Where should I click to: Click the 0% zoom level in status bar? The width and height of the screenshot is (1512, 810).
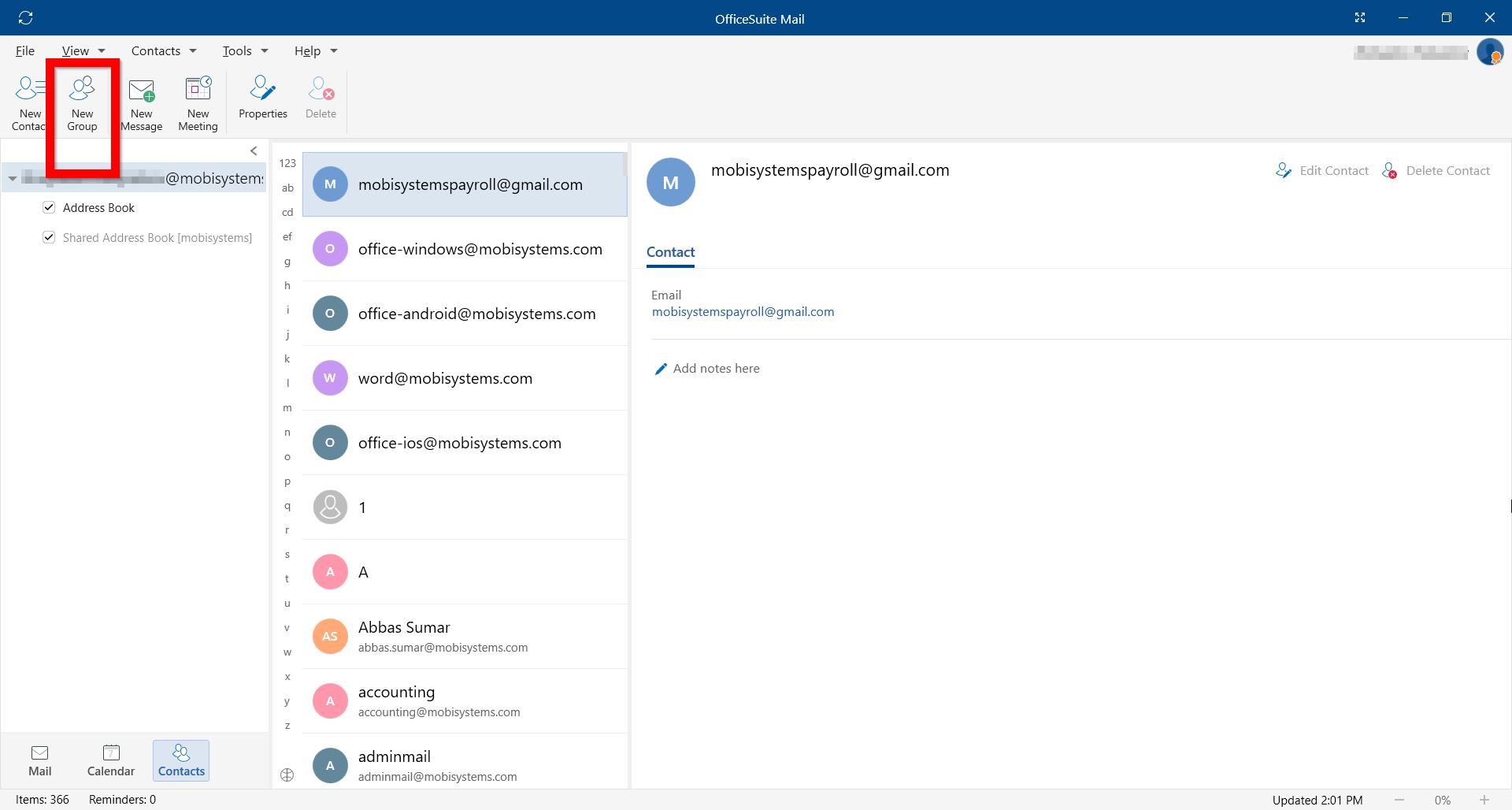pyautogui.click(x=1442, y=800)
